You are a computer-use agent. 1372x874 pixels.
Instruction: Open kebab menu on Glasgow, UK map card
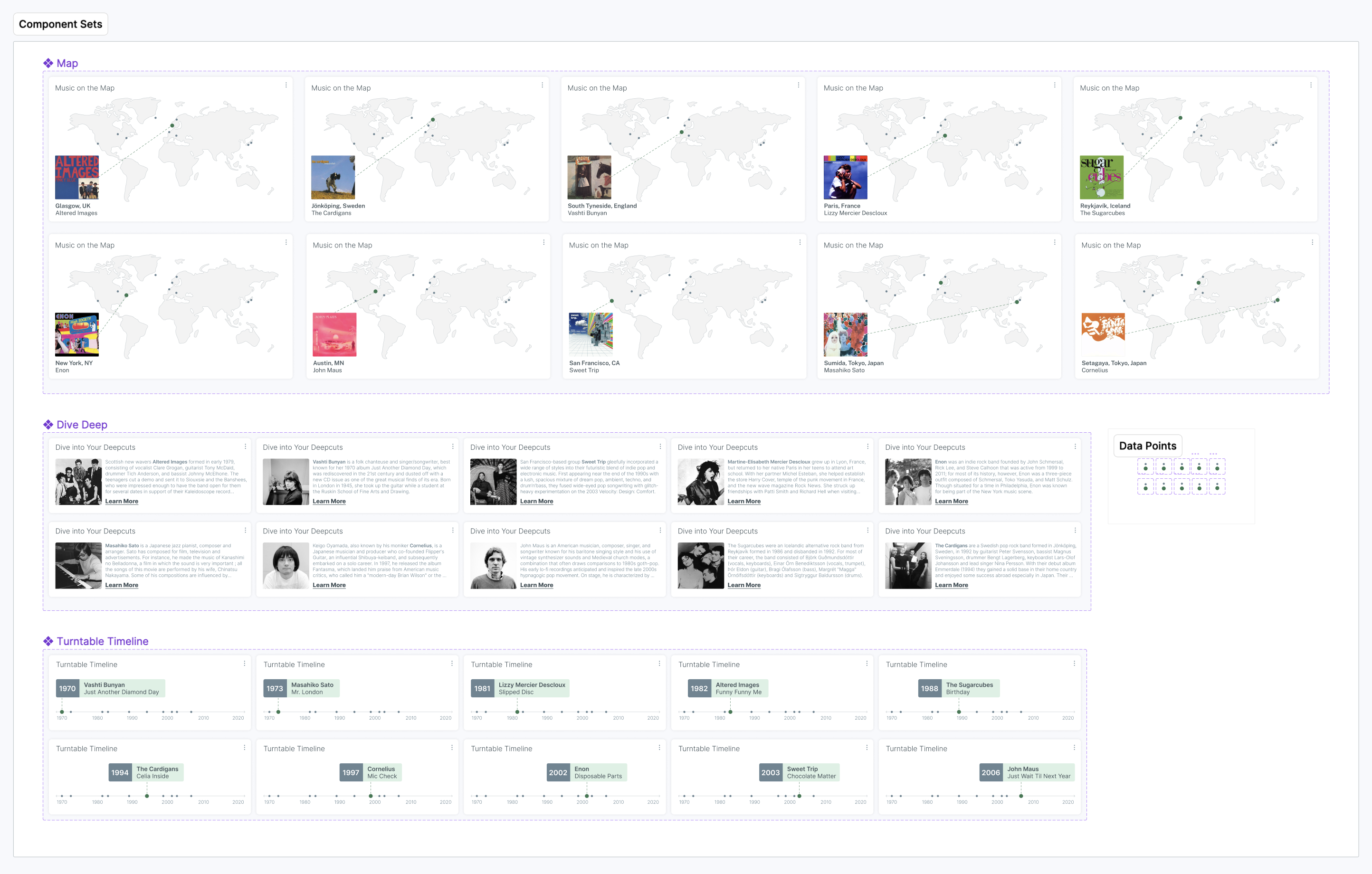pos(286,85)
